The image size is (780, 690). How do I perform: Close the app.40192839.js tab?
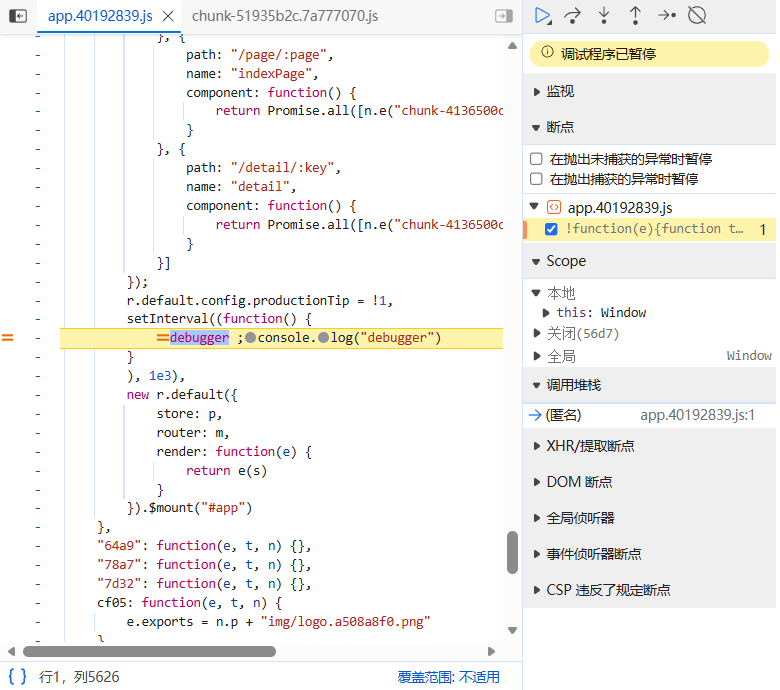click(169, 16)
